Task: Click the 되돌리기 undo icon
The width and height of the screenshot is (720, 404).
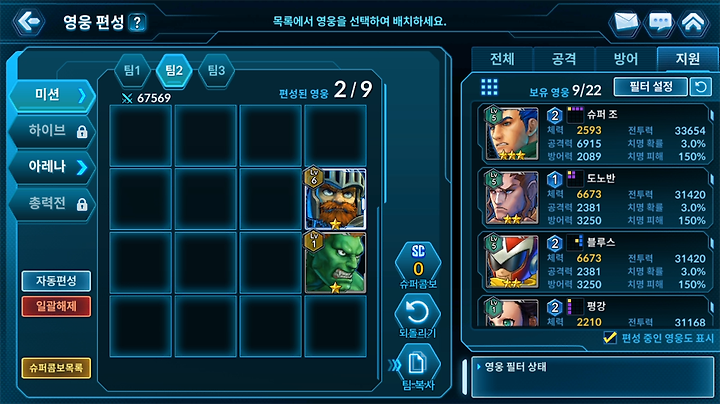Action: (417, 313)
